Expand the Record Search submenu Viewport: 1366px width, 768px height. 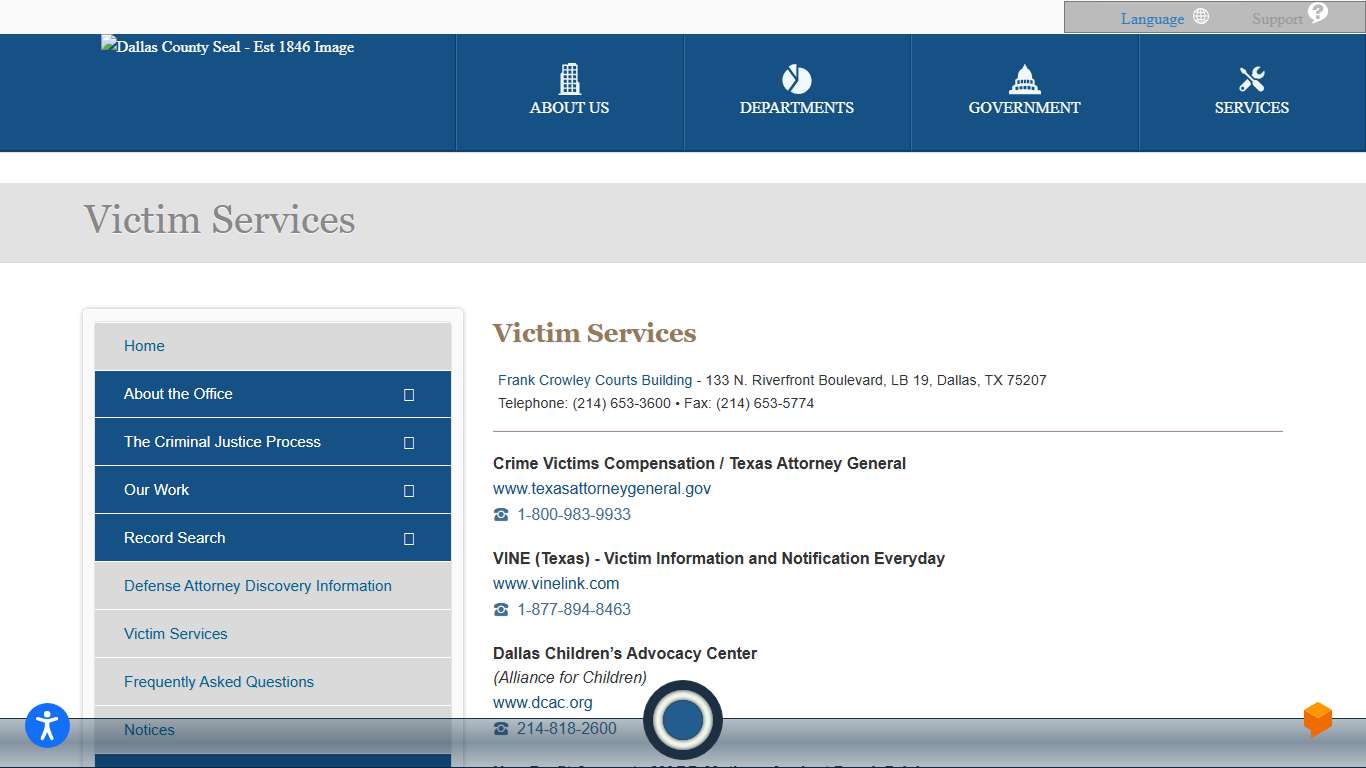click(x=408, y=538)
